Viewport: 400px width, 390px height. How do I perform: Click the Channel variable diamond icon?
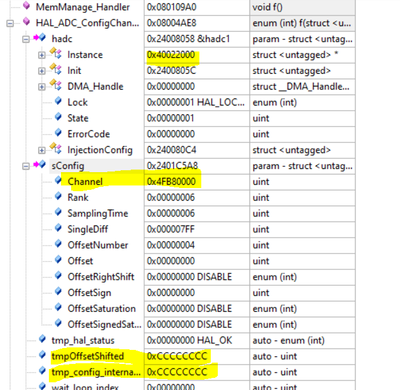[x=58, y=180]
